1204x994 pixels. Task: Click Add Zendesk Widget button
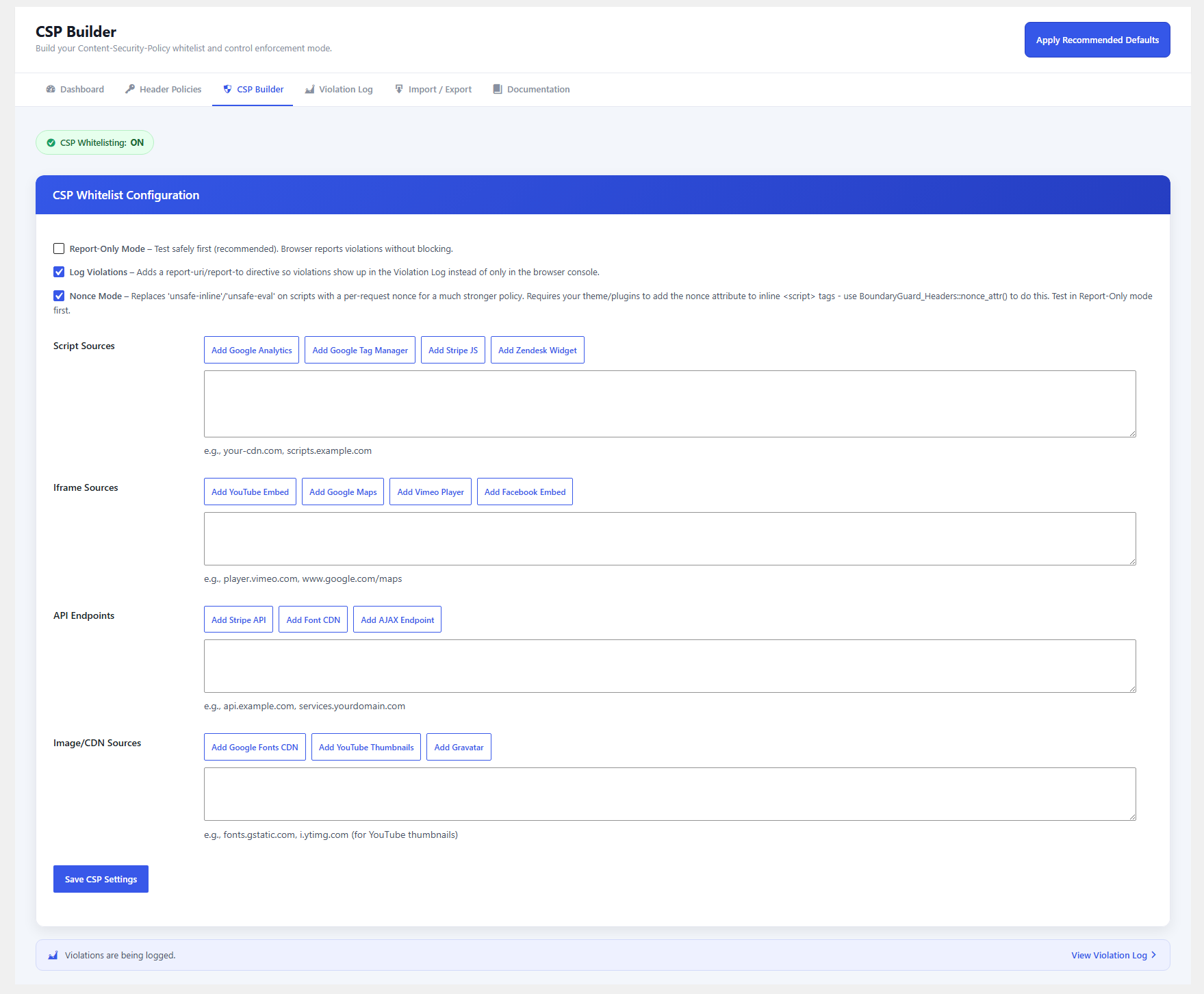[537, 350]
